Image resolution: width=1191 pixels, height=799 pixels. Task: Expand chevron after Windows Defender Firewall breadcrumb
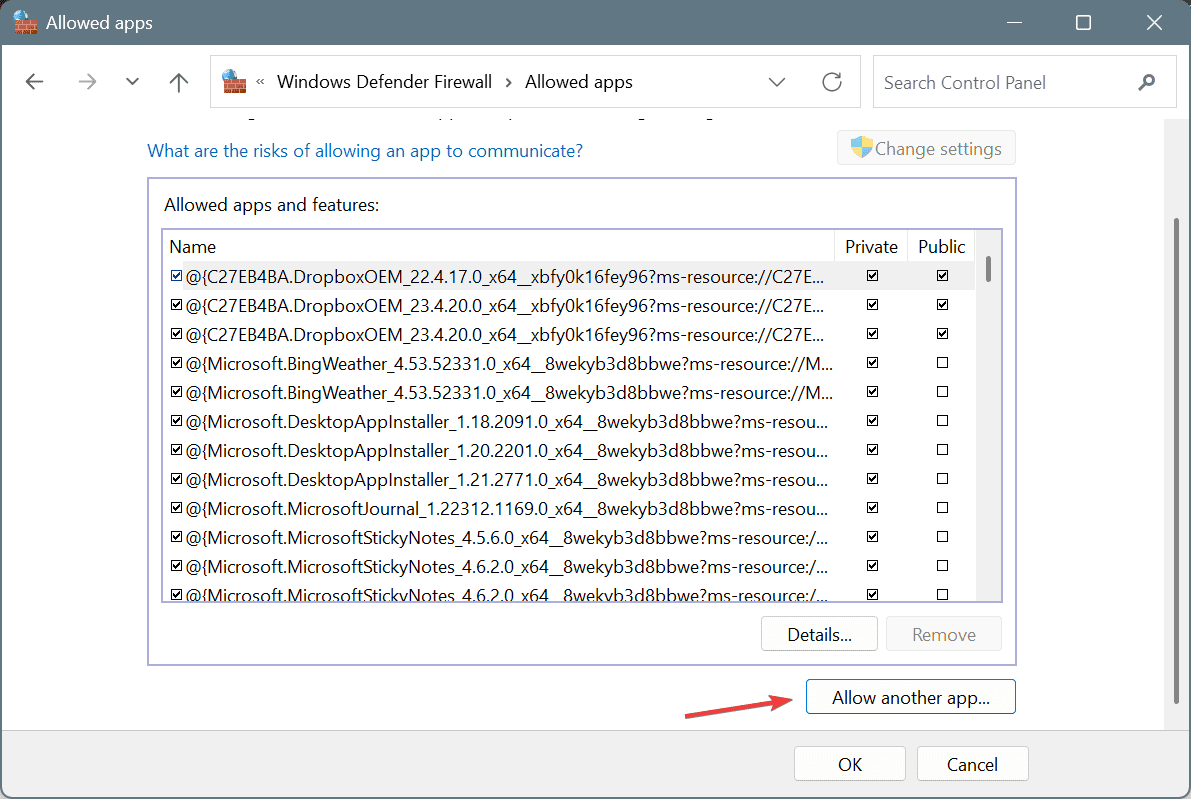pyautogui.click(x=508, y=82)
